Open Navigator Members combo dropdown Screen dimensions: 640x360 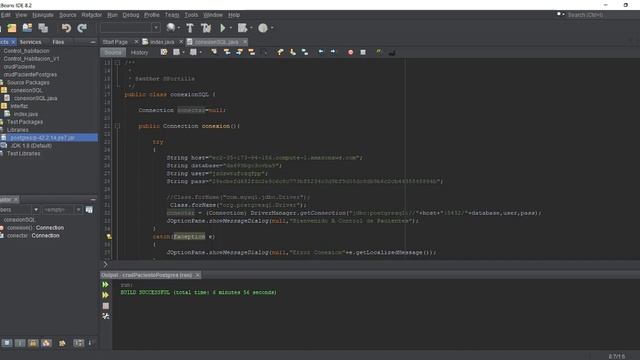click(x=36, y=210)
